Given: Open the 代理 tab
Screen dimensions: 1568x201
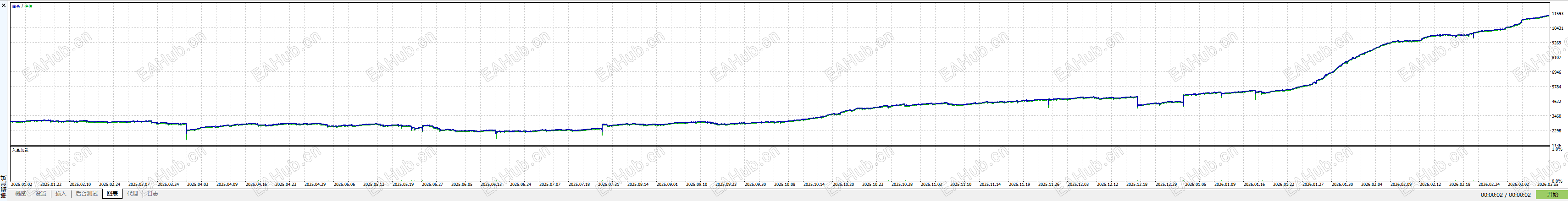Looking at the screenshot, I should [x=133, y=194].
